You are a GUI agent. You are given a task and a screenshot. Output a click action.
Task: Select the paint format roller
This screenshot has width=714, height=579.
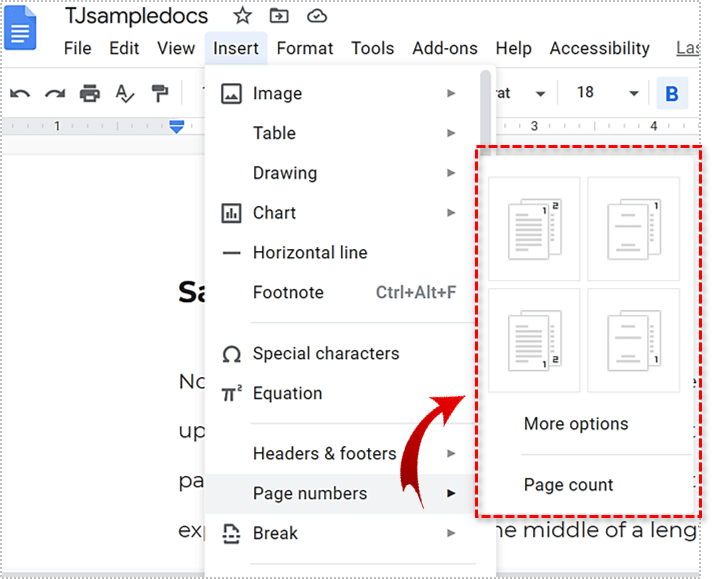click(159, 94)
